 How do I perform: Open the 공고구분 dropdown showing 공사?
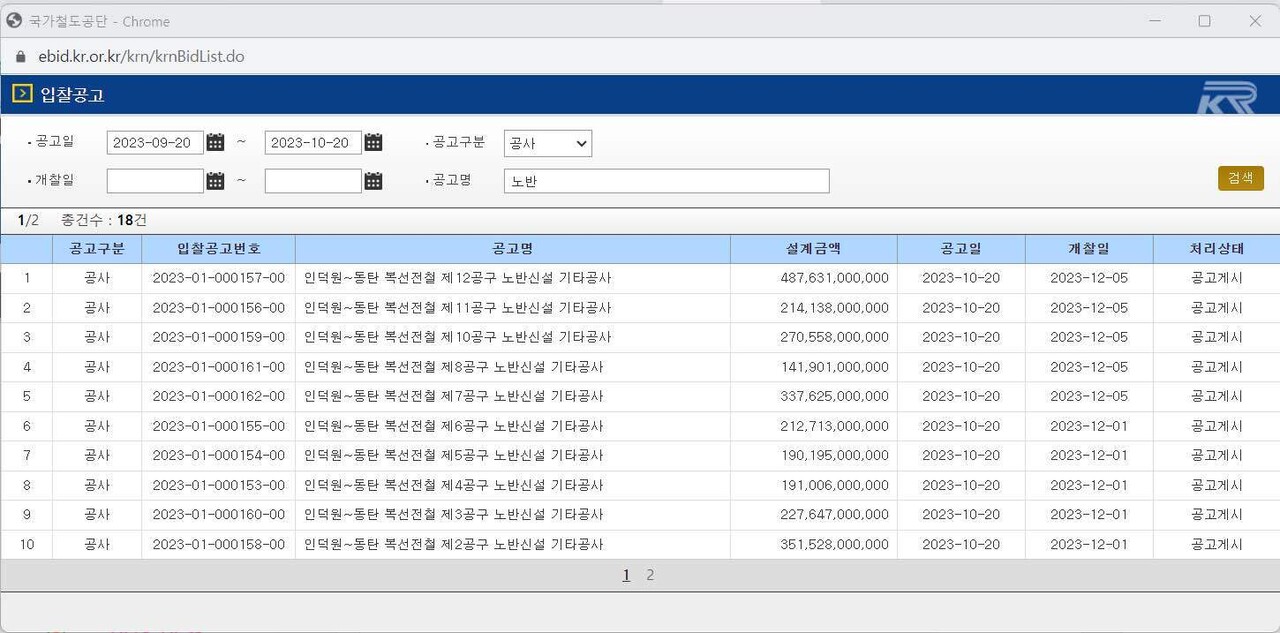click(547, 143)
